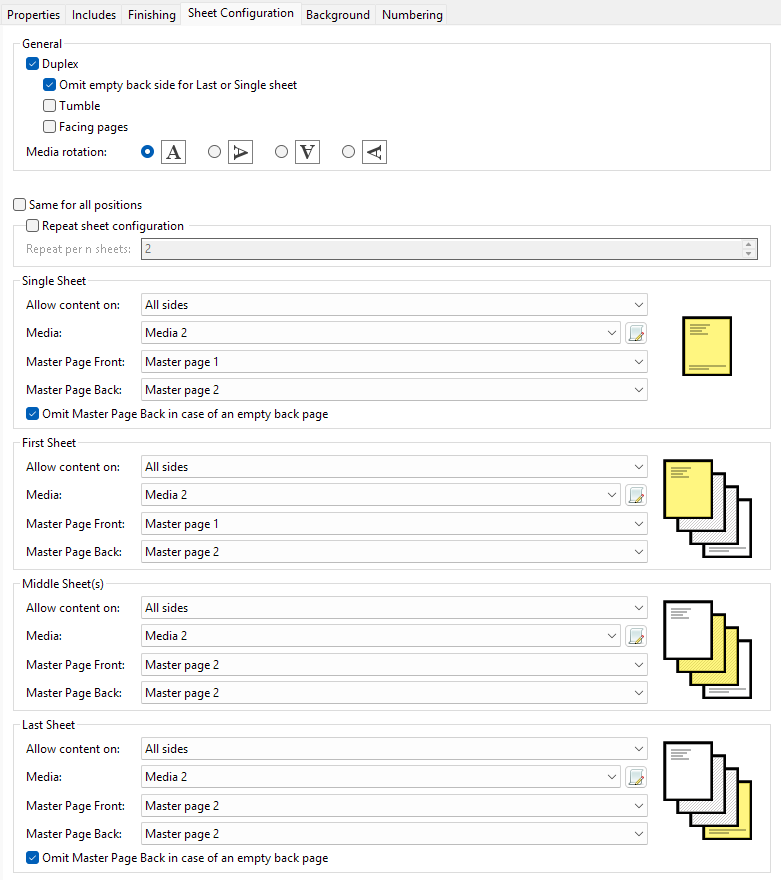Open edit media icon for Last Sheet
The image size is (781, 880).
click(636, 777)
